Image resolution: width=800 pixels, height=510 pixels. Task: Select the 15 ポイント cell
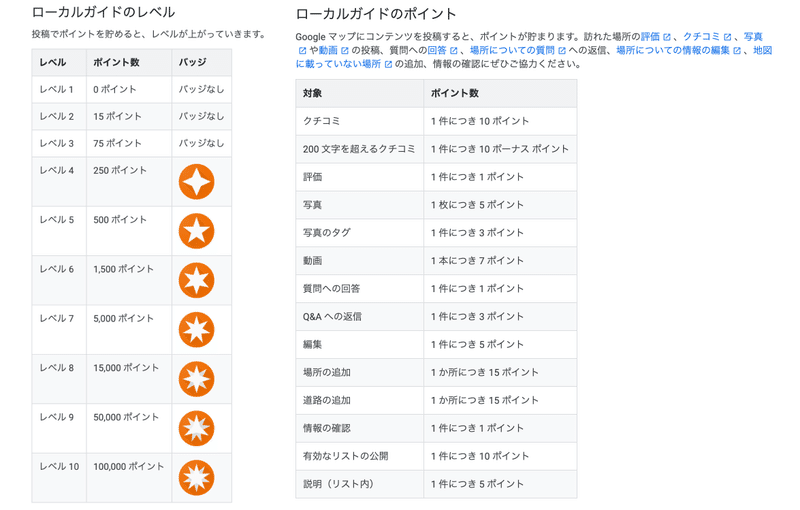click(129, 116)
